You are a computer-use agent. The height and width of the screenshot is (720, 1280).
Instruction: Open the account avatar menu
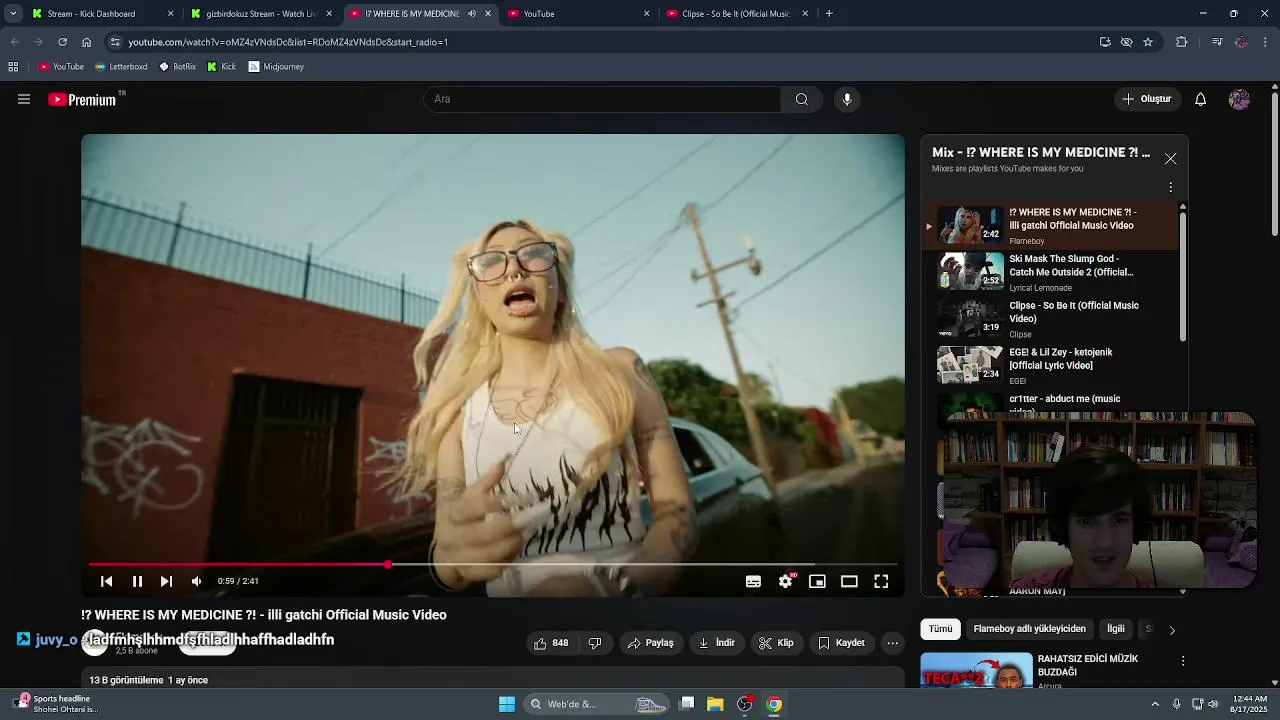coord(1239,99)
